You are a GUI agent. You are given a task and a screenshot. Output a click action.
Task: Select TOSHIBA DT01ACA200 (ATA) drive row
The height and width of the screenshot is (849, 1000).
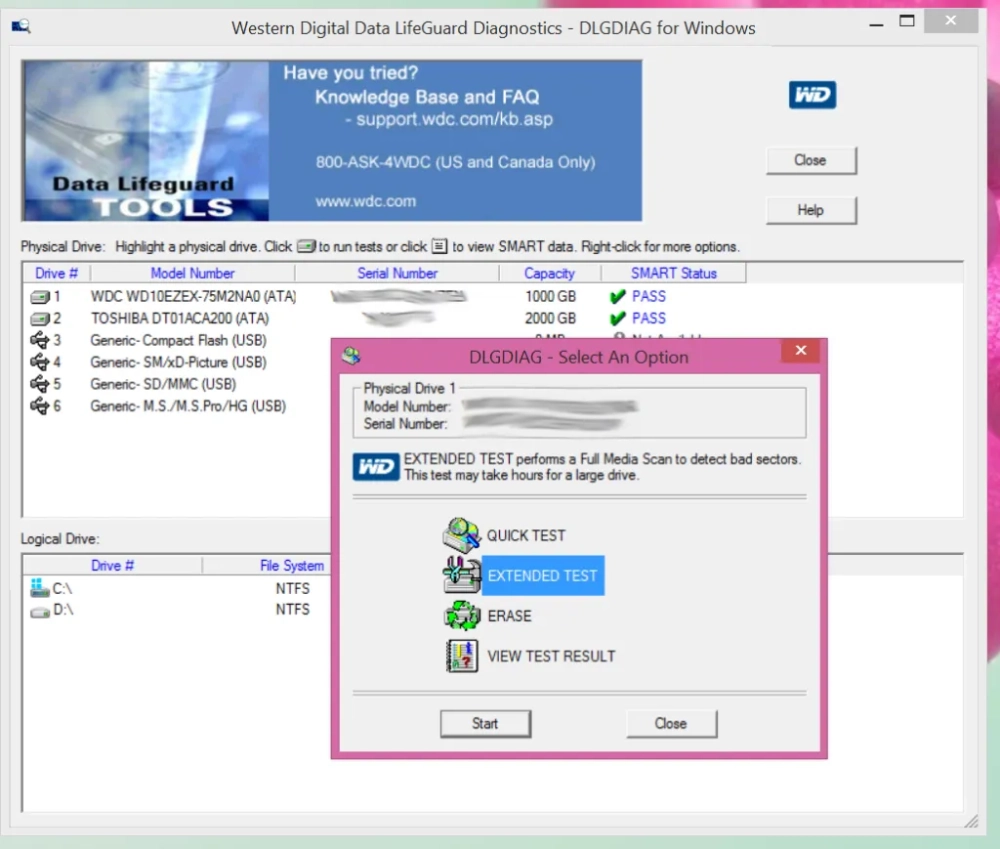179,318
